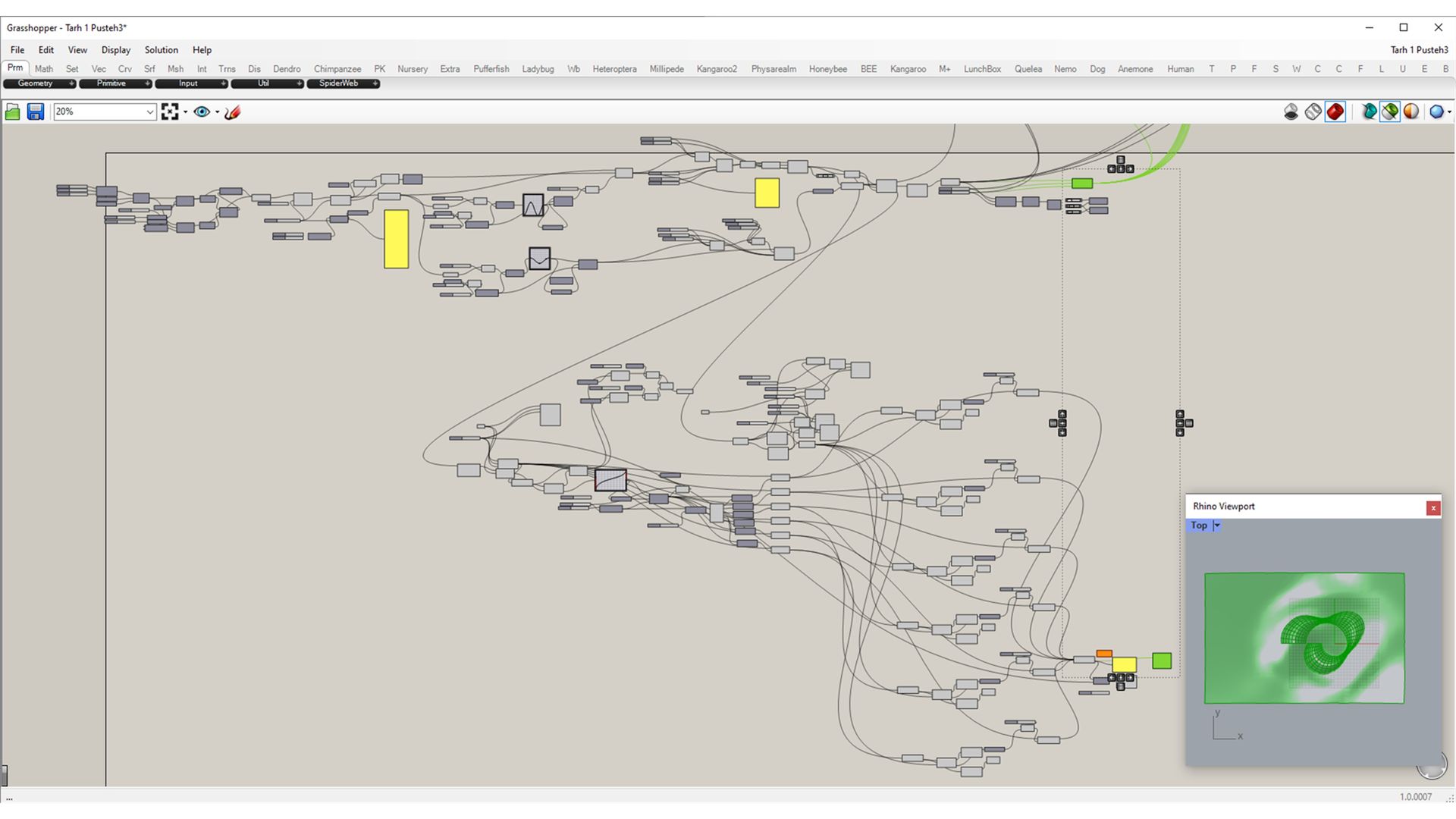1456x819 pixels.
Task: Click the large yellow panel on the canvas
Action: tap(396, 239)
